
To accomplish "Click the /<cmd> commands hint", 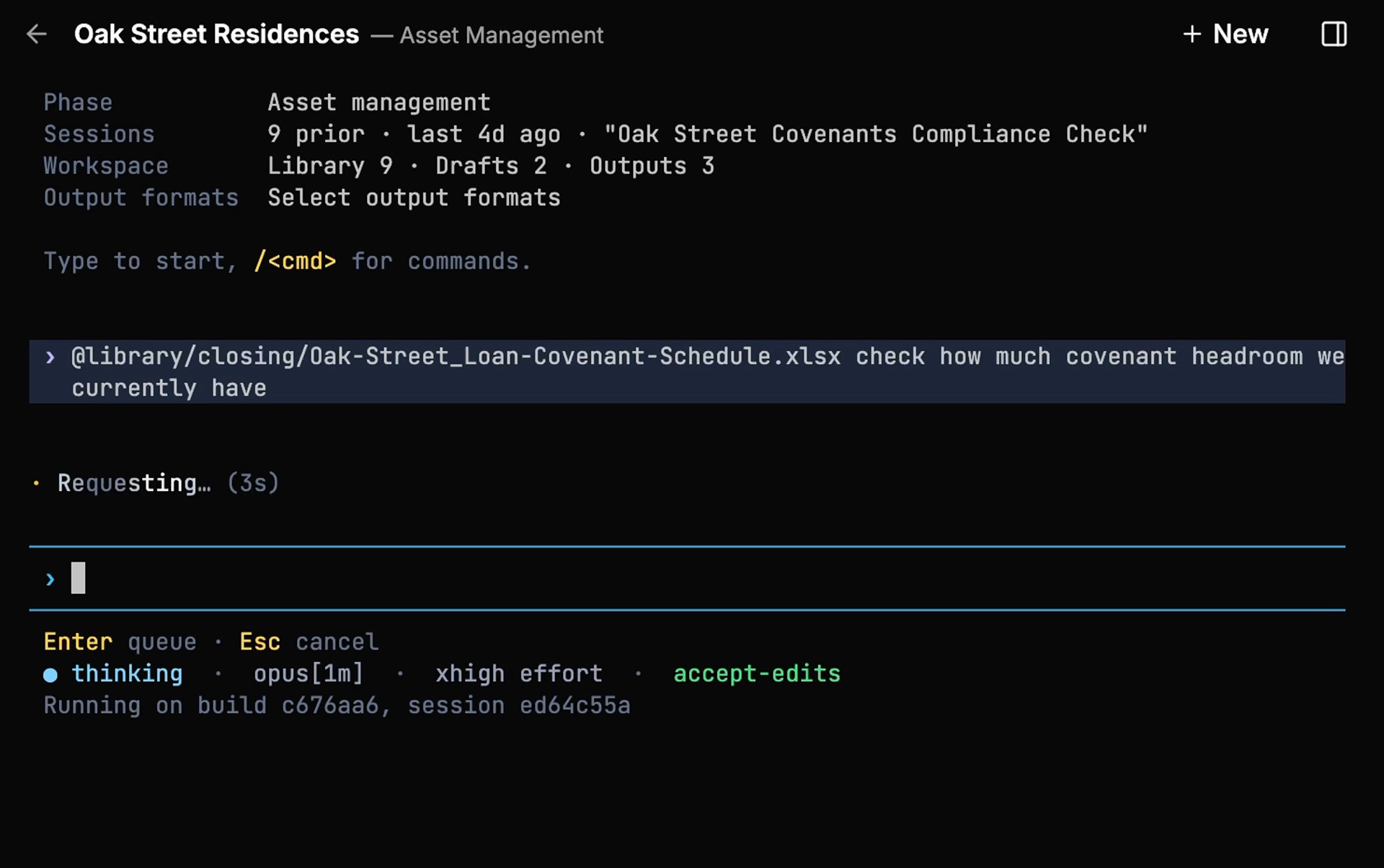I will (295, 261).
